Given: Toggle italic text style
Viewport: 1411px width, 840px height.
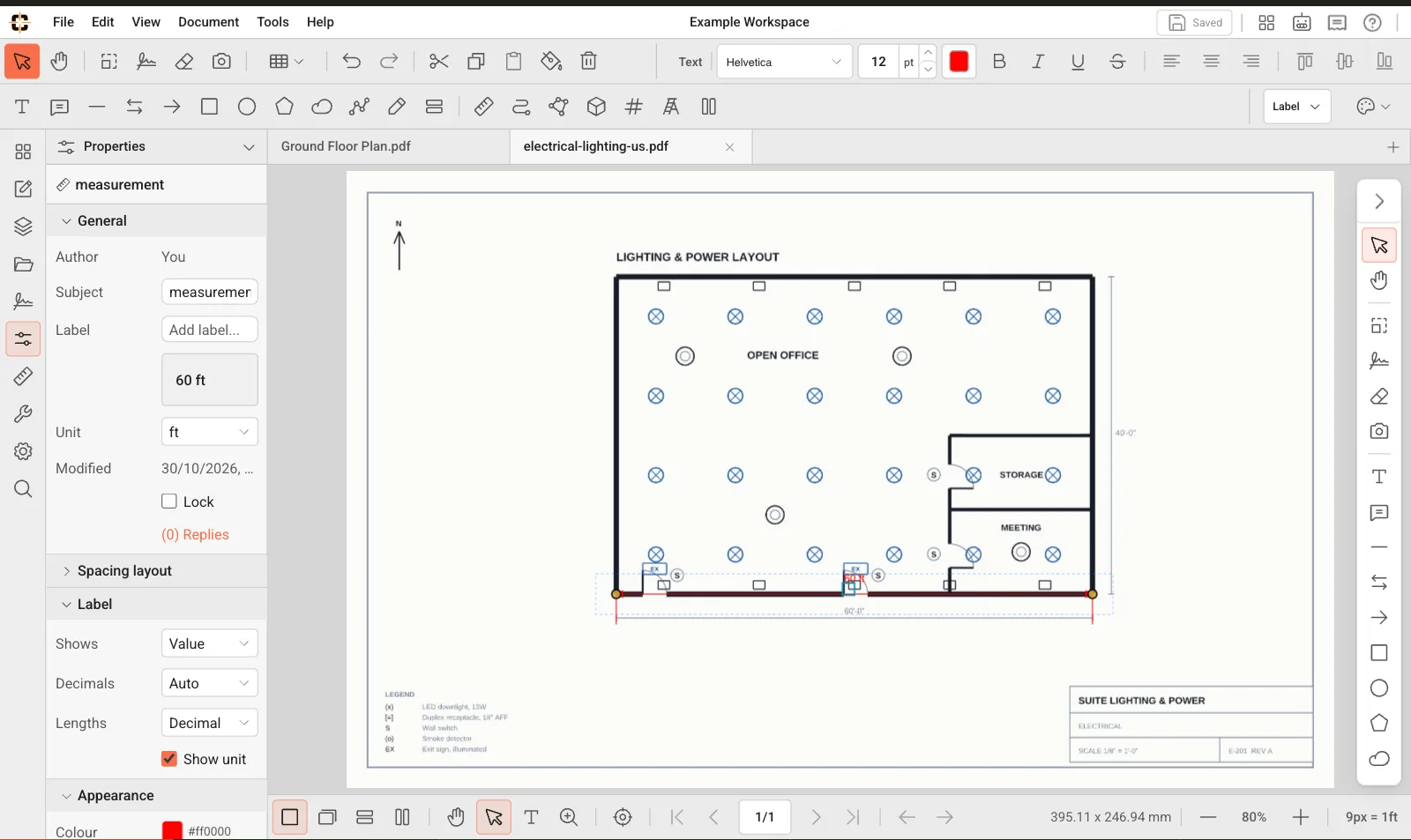Looking at the screenshot, I should coord(1038,61).
